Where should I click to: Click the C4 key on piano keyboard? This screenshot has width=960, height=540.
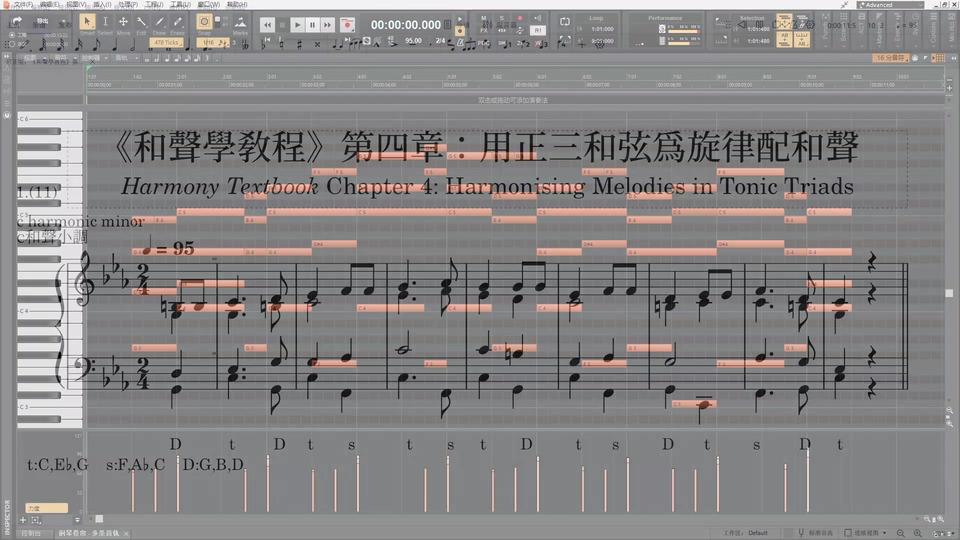click(x=50, y=311)
